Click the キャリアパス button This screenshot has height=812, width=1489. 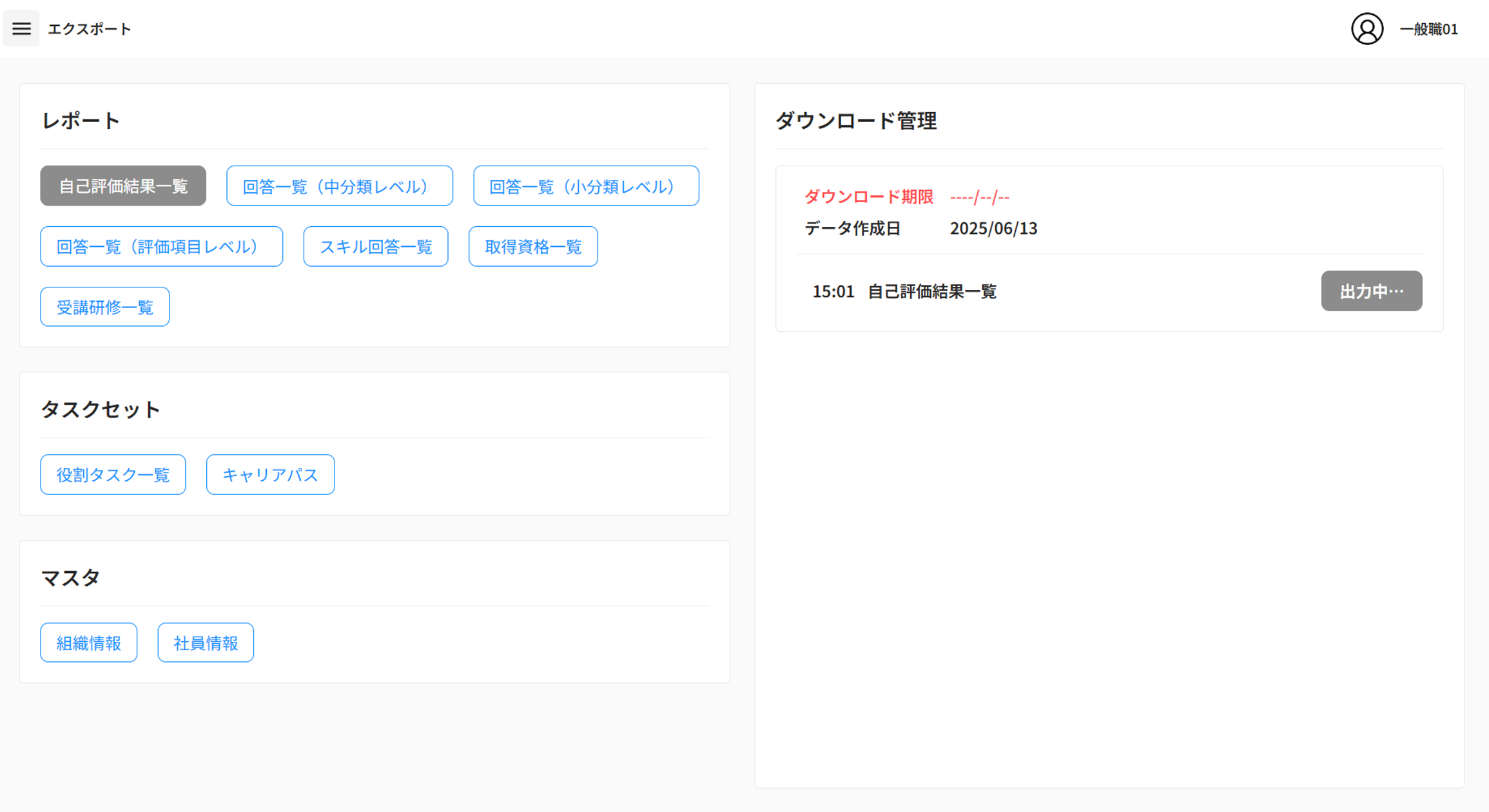(x=271, y=475)
